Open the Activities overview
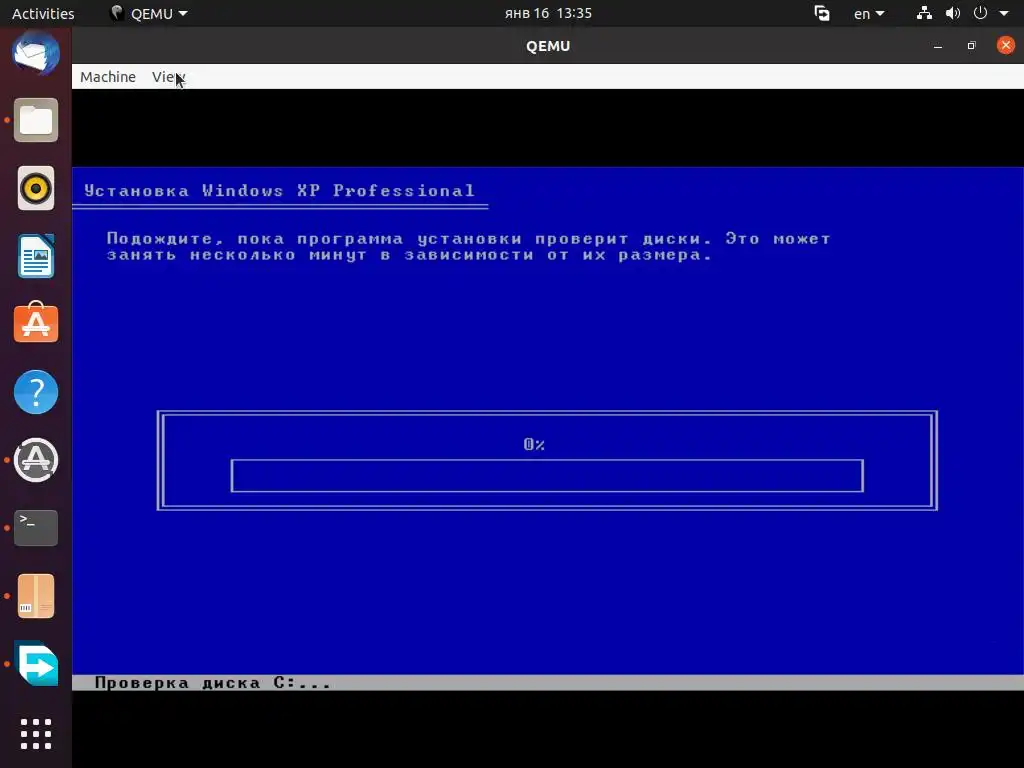Viewport: 1024px width, 768px height. pos(43,13)
